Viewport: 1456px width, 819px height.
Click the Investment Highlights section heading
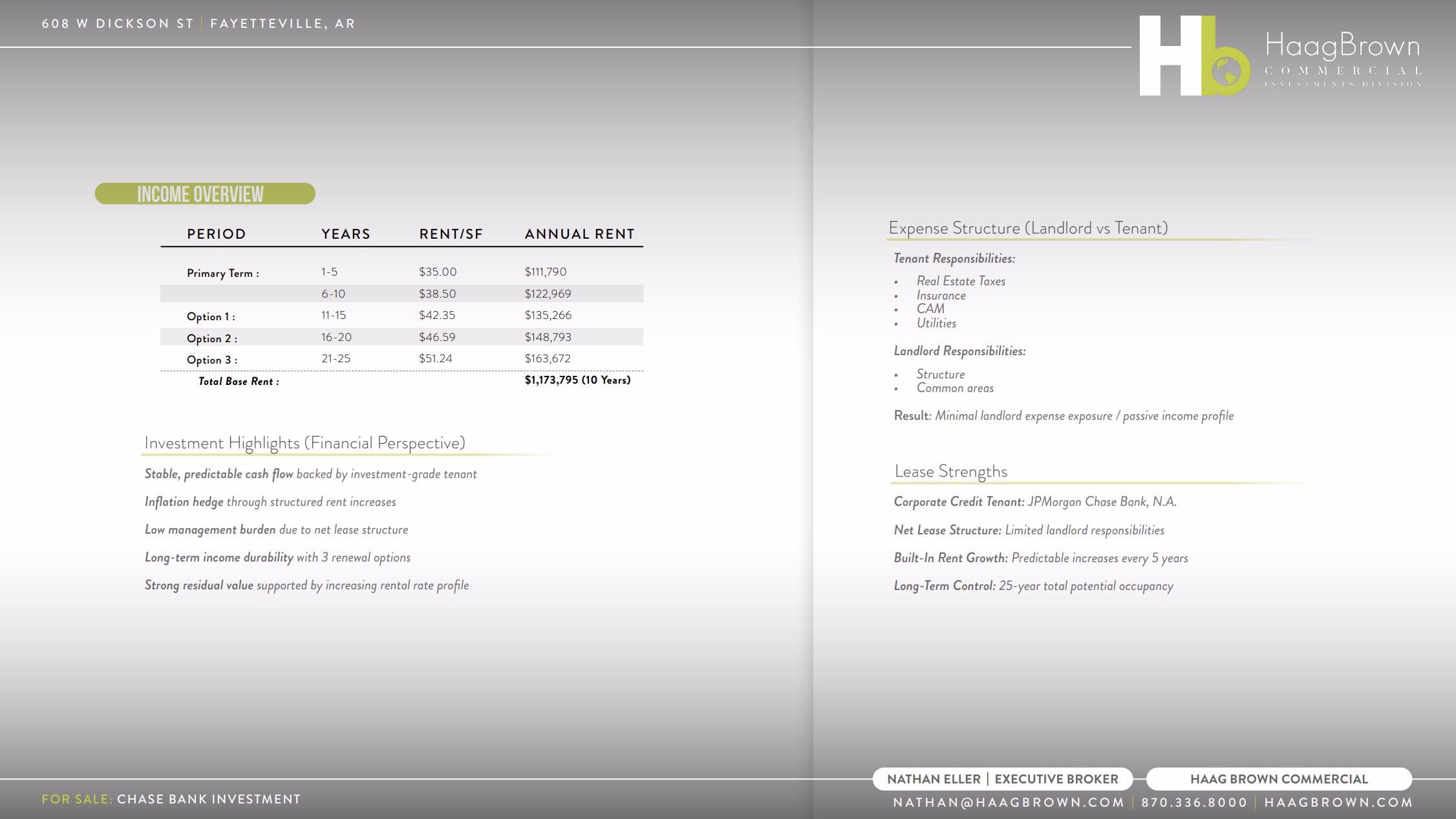[305, 443]
